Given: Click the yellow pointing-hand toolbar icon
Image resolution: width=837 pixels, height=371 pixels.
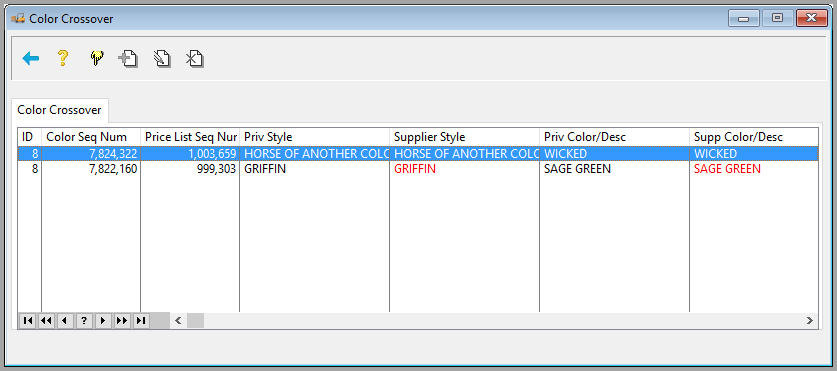Looking at the screenshot, I should (97, 58).
